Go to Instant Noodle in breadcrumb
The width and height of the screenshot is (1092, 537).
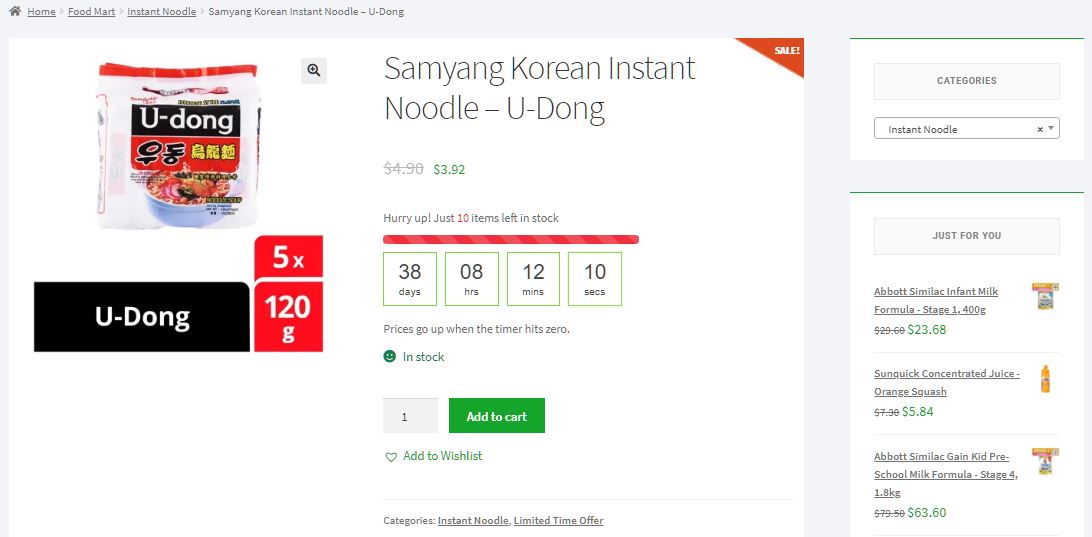[x=162, y=12]
